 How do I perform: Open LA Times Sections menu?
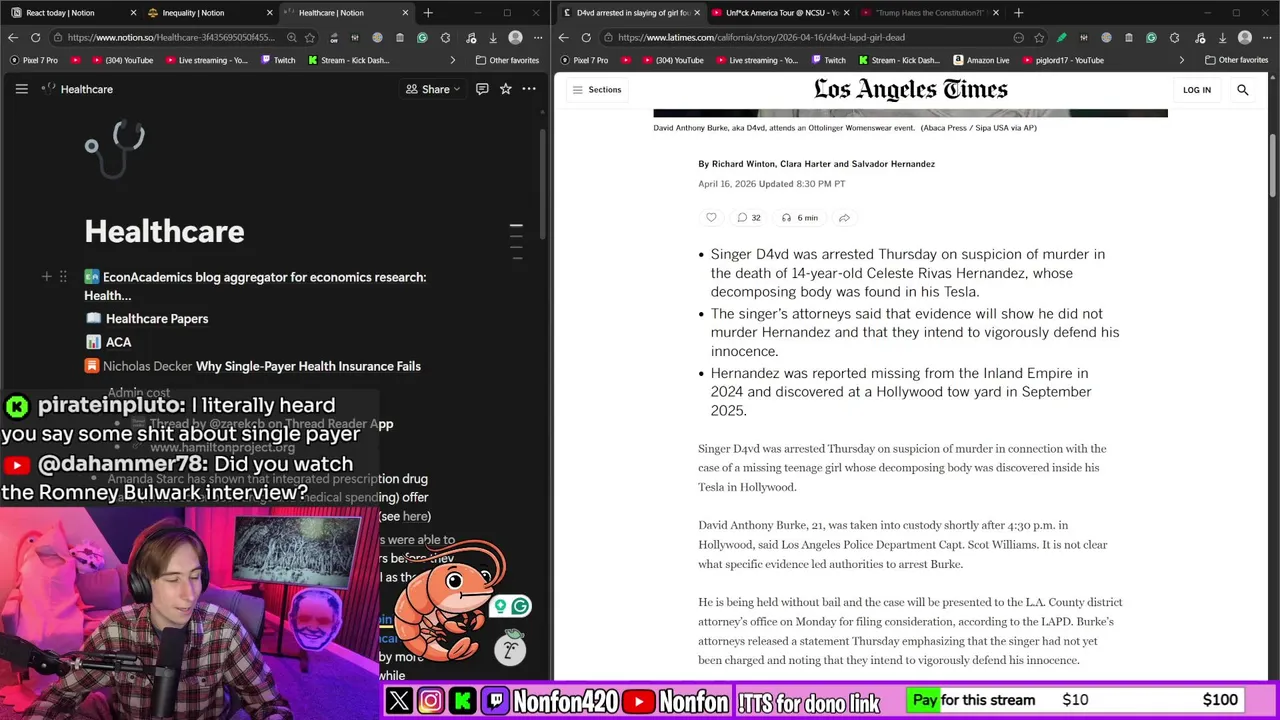click(596, 90)
